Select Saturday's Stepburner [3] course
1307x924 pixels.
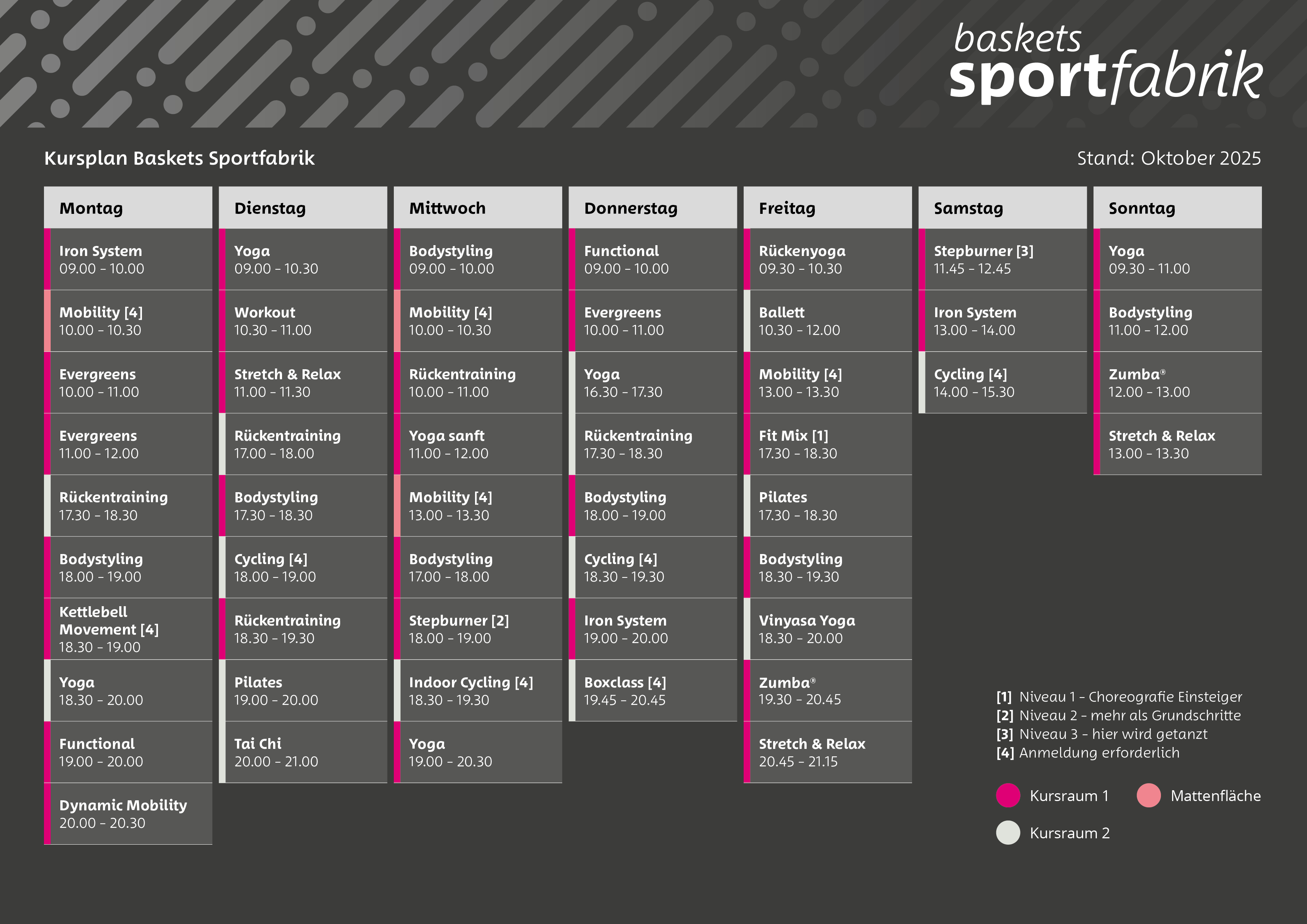[1002, 260]
